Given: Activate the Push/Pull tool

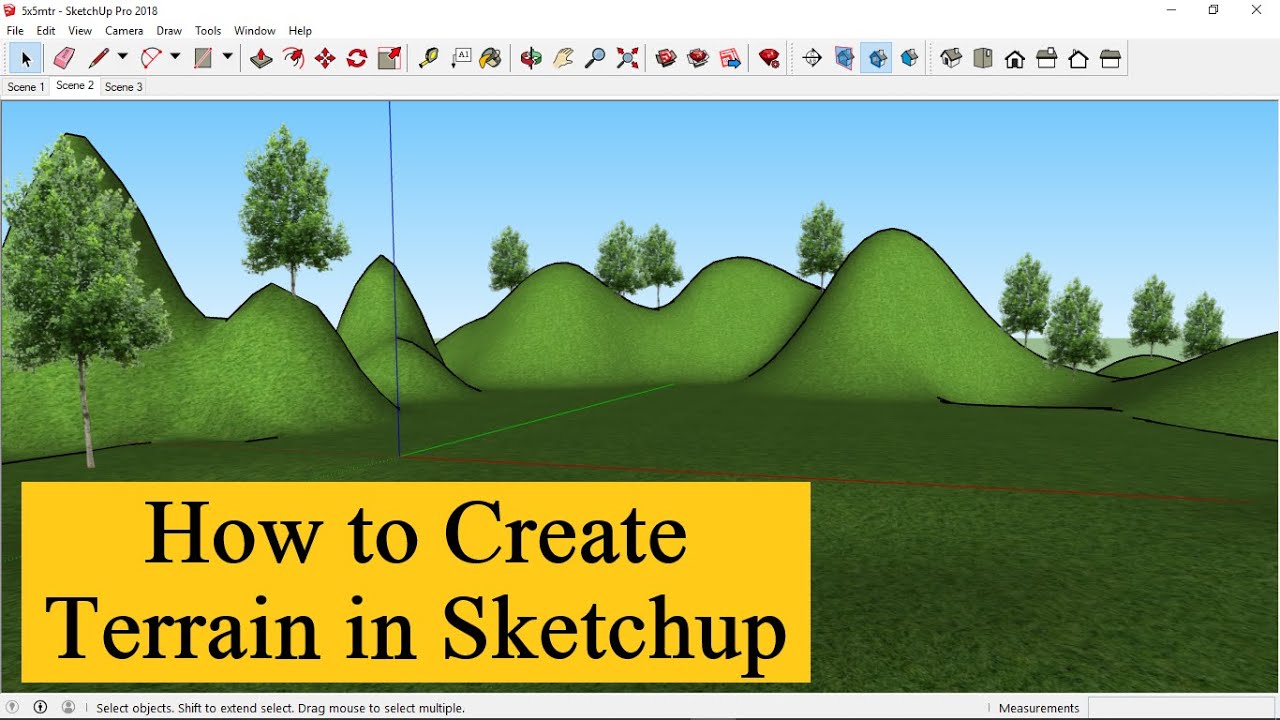Looking at the screenshot, I should [x=261, y=59].
